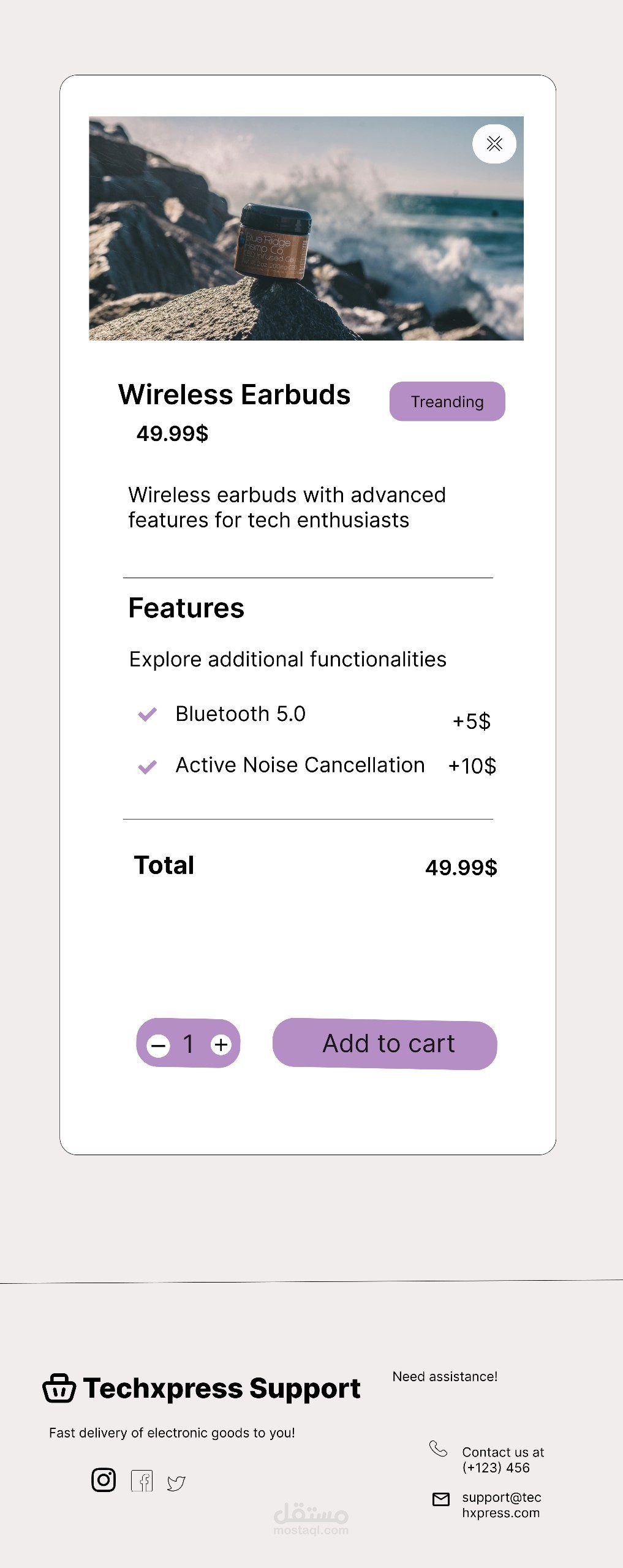This screenshot has height=1568, width=623.
Task: Click the email envelope icon
Action: [x=441, y=1499]
